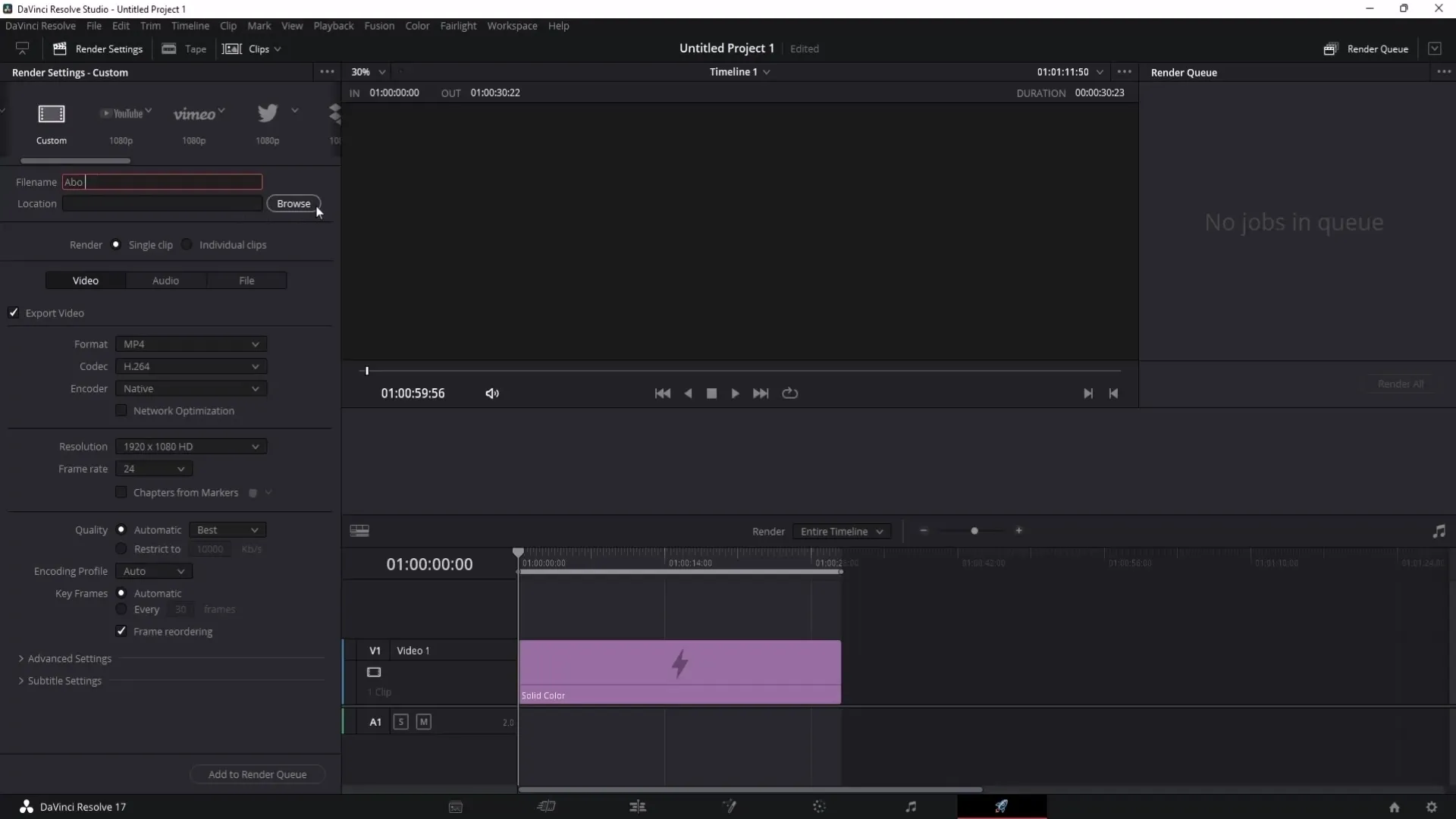Click the Mute button on track A1
Screen dimensions: 1456x819
pos(424,722)
